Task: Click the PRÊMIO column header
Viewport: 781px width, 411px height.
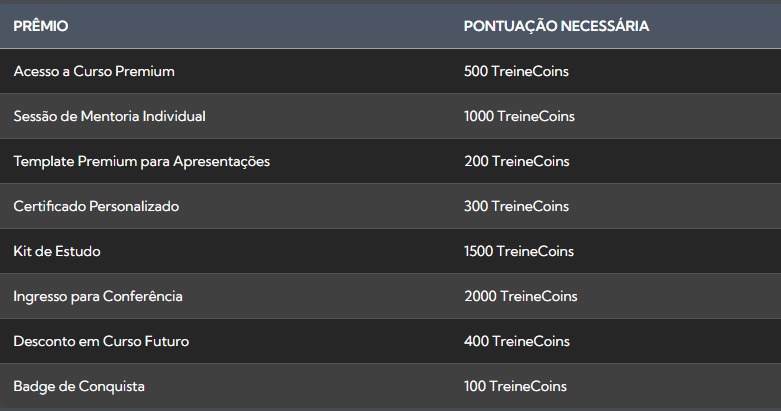Action: [x=41, y=26]
